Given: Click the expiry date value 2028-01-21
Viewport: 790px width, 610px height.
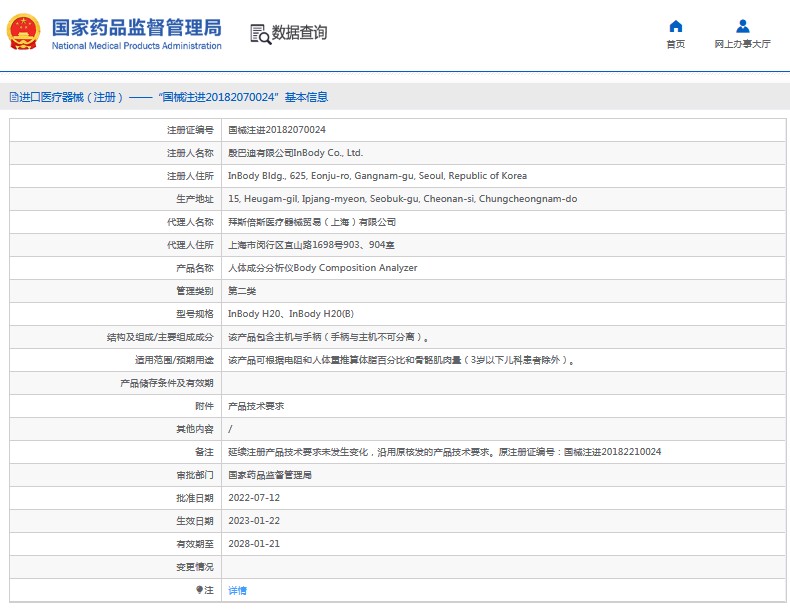Looking at the screenshot, I should click(x=254, y=544).
